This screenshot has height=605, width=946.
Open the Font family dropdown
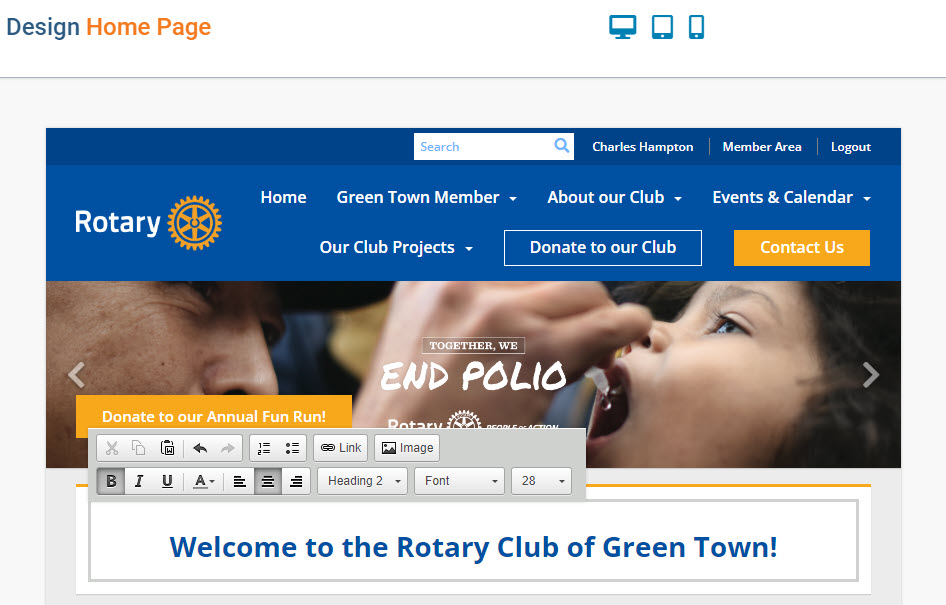pyautogui.click(x=459, y=481)
